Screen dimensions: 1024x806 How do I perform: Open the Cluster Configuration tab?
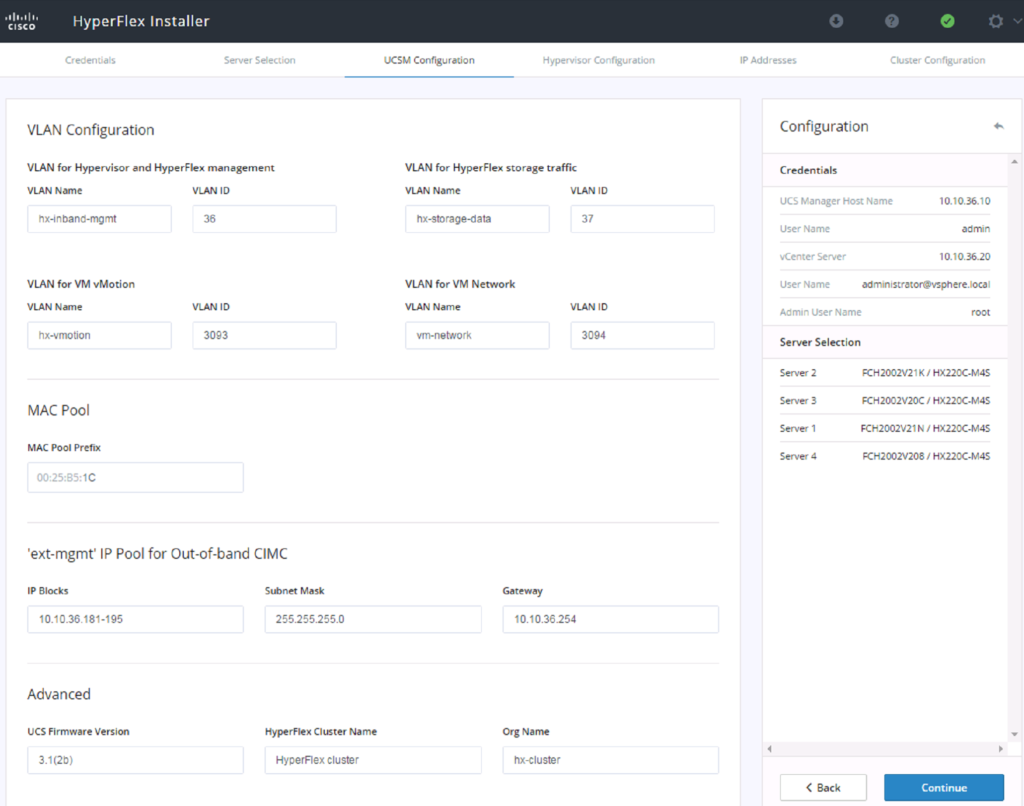coord(937,60)
